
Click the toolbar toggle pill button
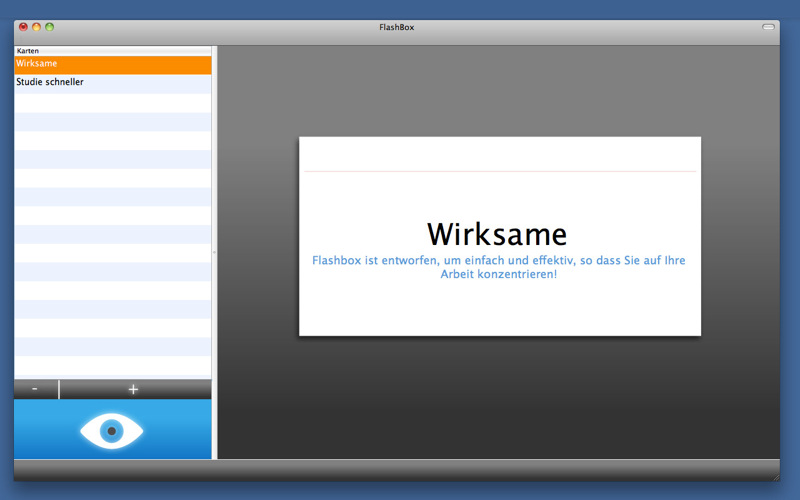point(768,27)
